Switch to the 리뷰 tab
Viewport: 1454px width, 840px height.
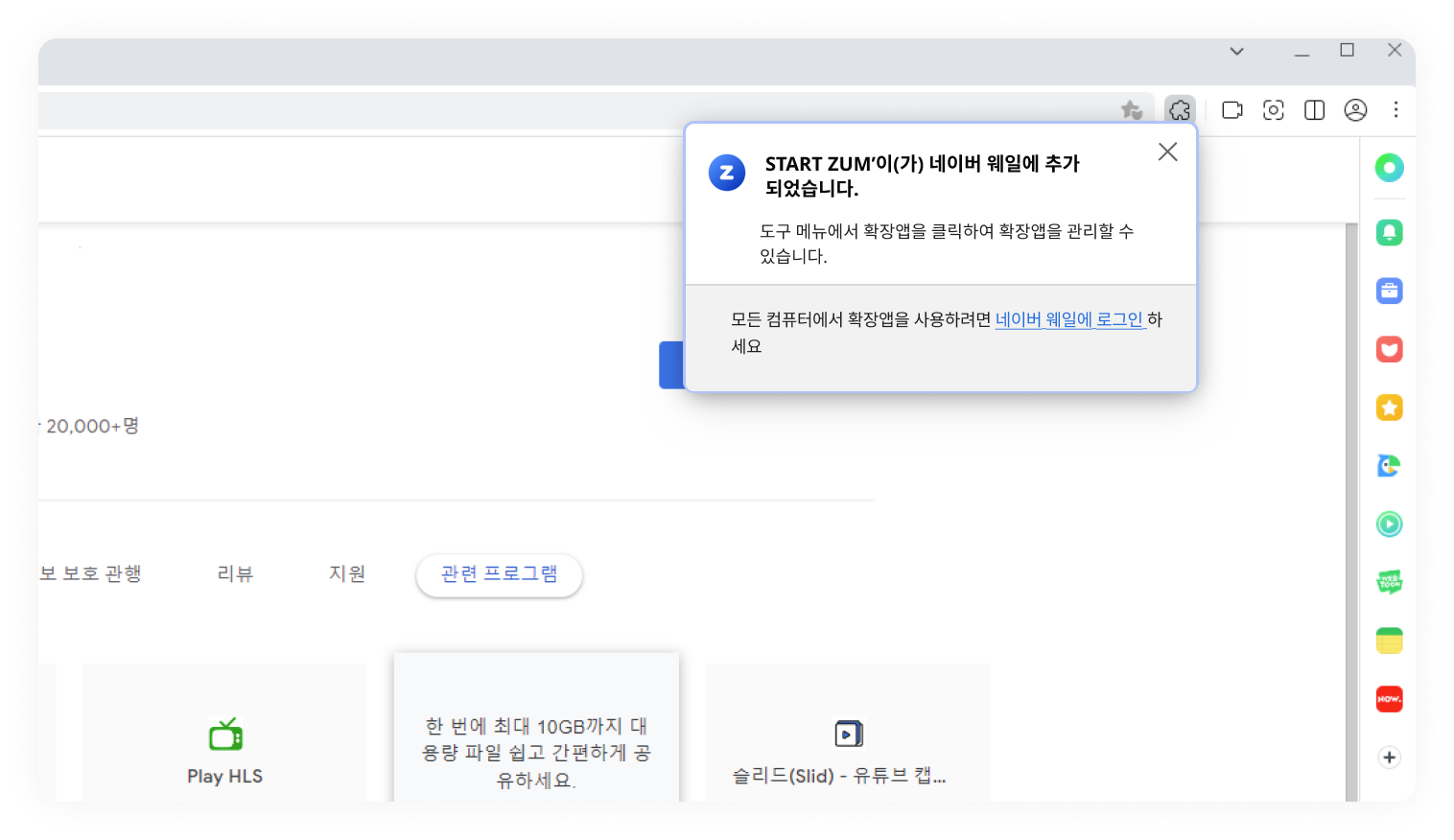click(235, 573)
